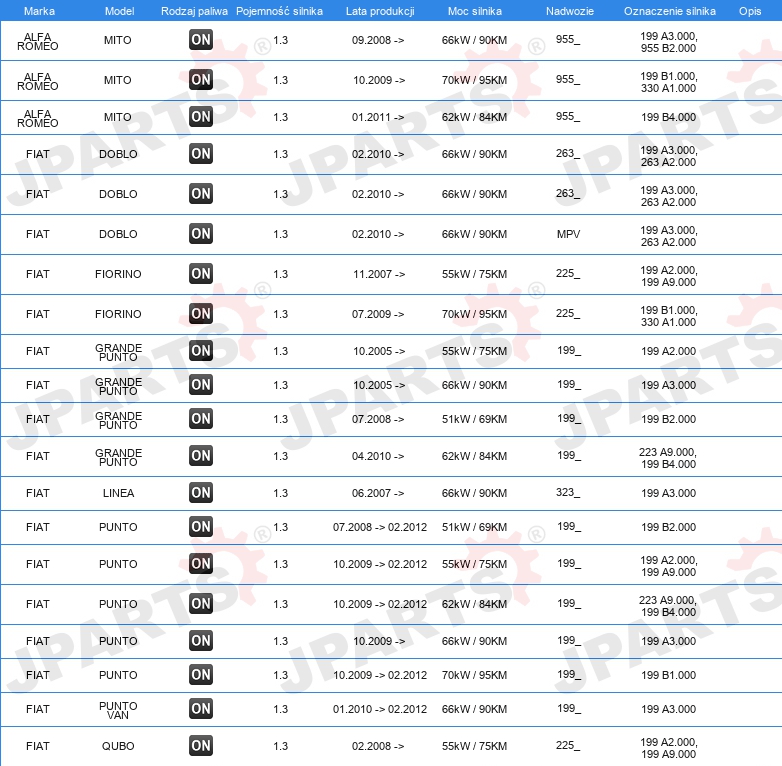782x766 pixels.
Task: Click engine code 199 A3.000 in LINEA row
Action: pyautogui.click(x=668, y=493)
